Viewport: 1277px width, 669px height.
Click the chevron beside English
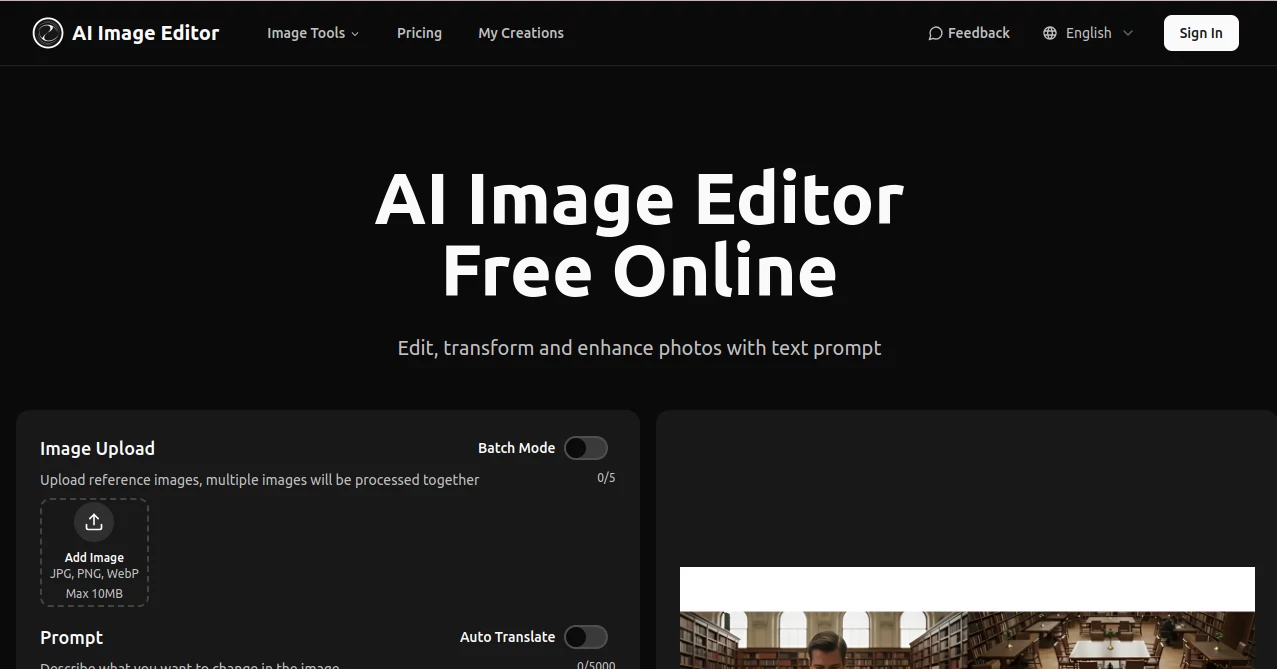(1128, 33)
